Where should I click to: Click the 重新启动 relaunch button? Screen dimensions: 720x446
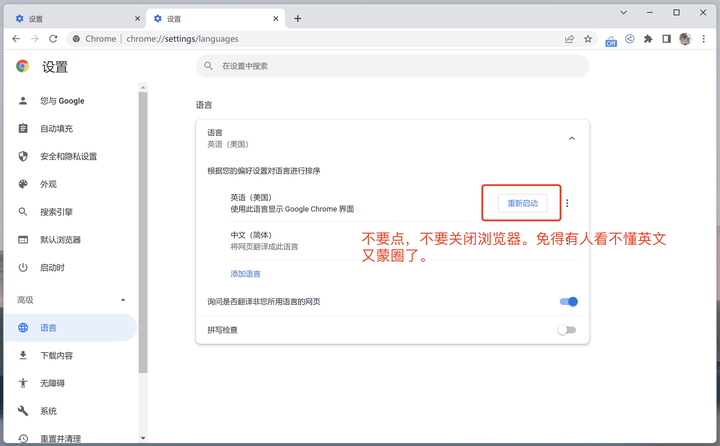pyautogui.click(x=523, y=203)
